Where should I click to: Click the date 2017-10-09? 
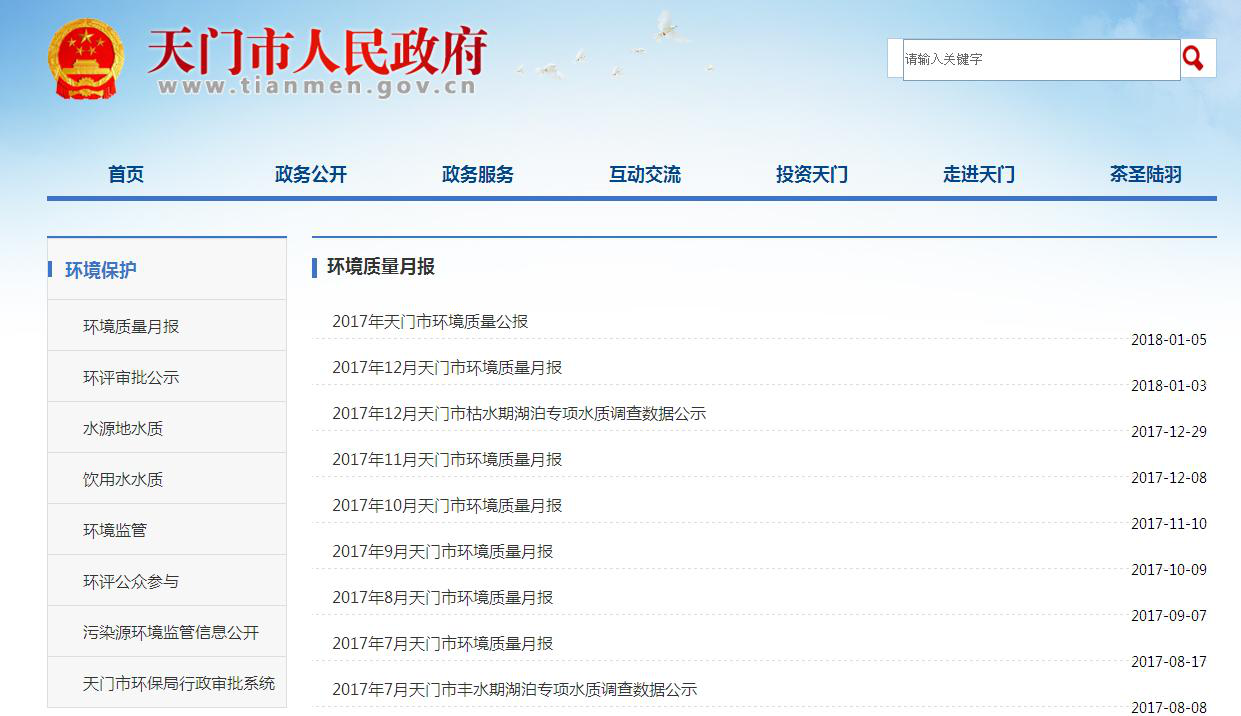pos(1169,570)
